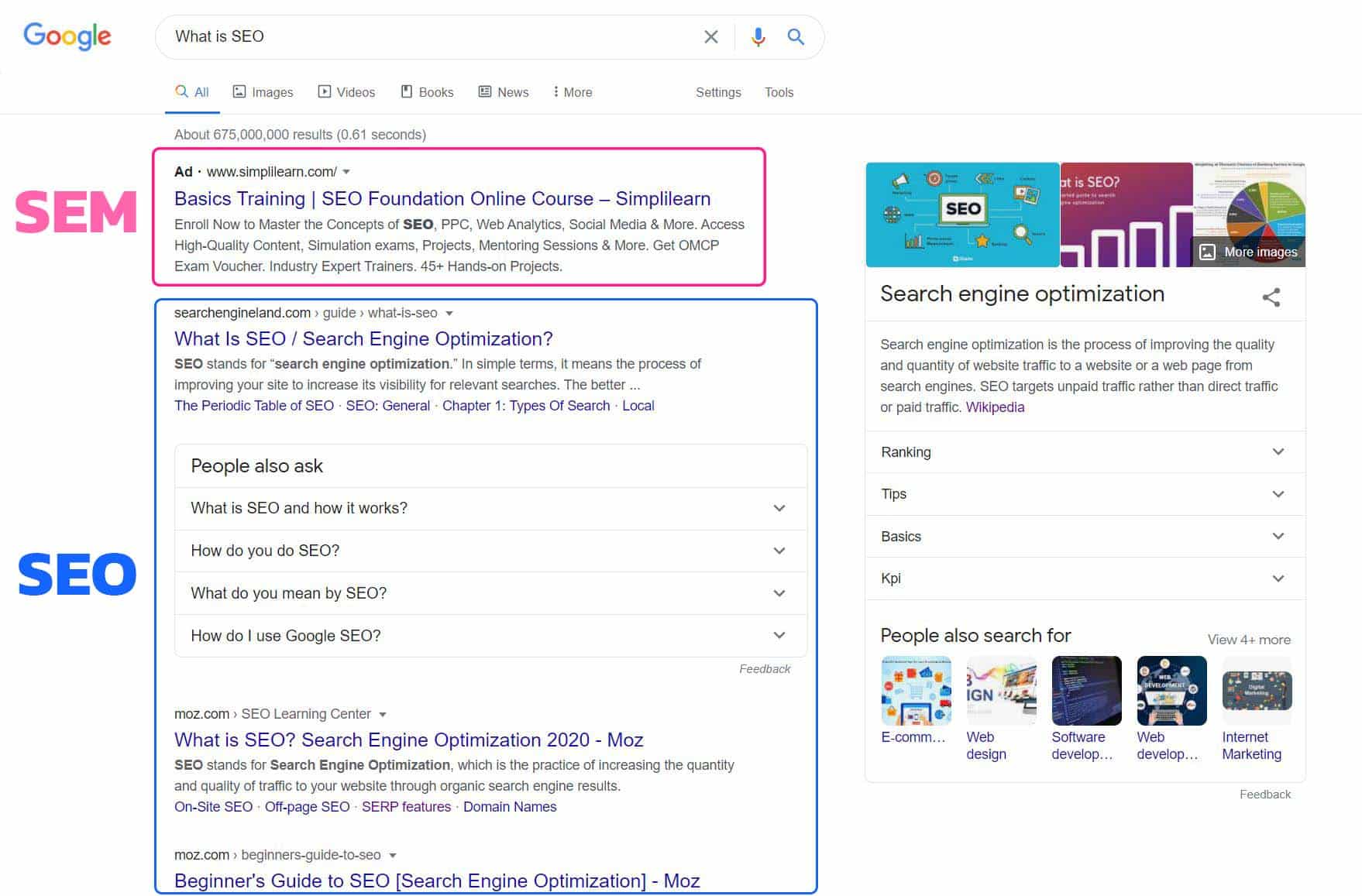Click the Google logo
This screenshot has width=1362, height=896.
pyautogui.click(x=67, y=36)
